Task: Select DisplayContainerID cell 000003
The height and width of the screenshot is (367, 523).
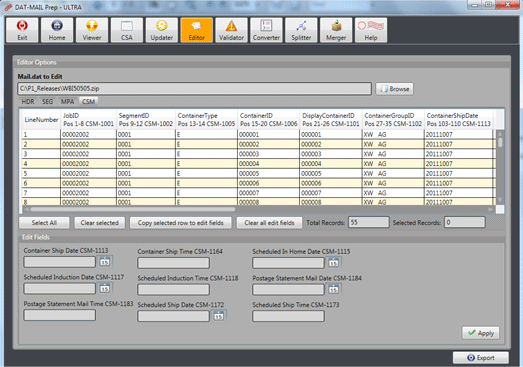Action: tap(331, 154)
